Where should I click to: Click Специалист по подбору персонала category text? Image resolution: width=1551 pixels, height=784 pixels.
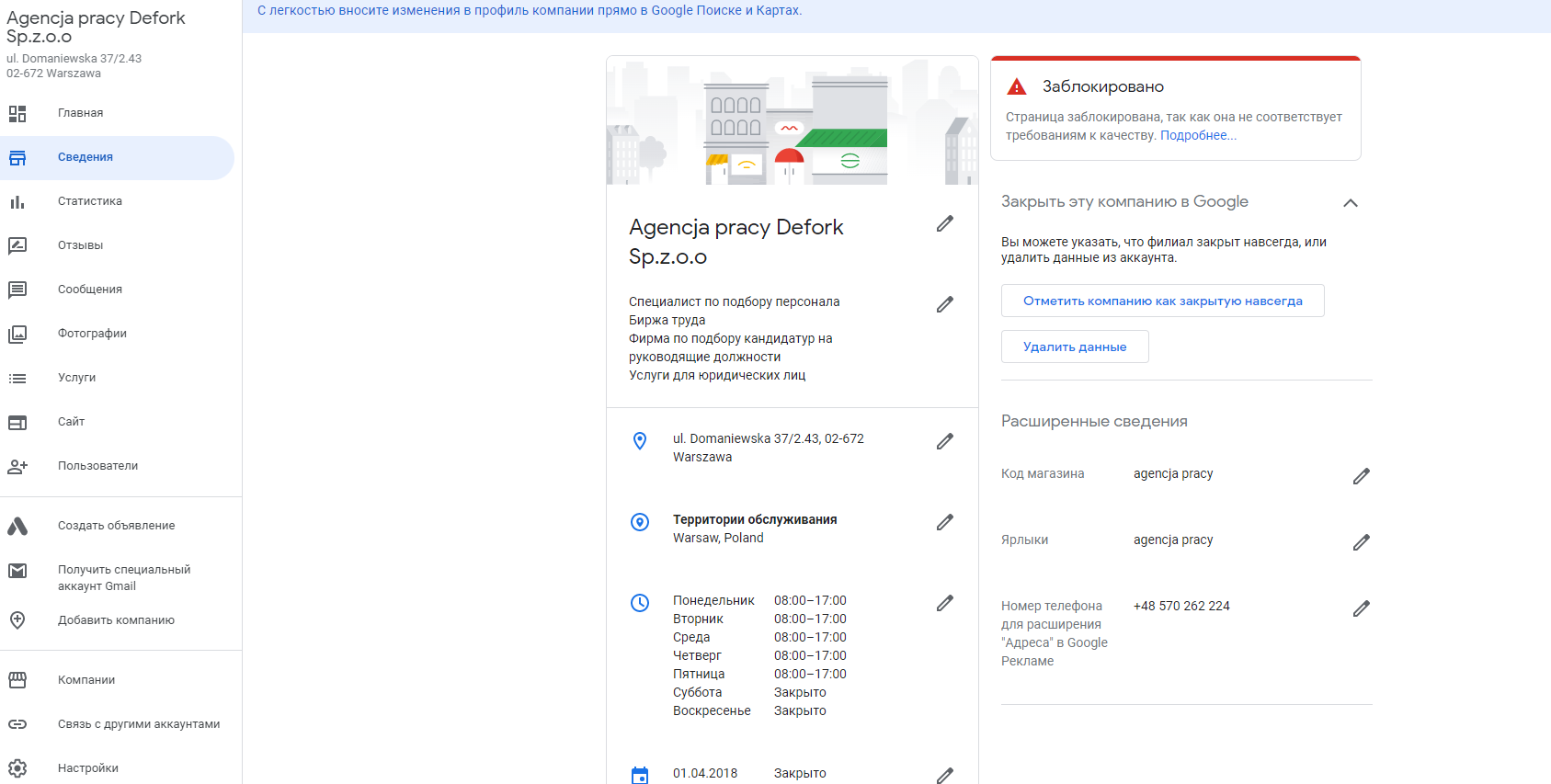coord(735,301)
